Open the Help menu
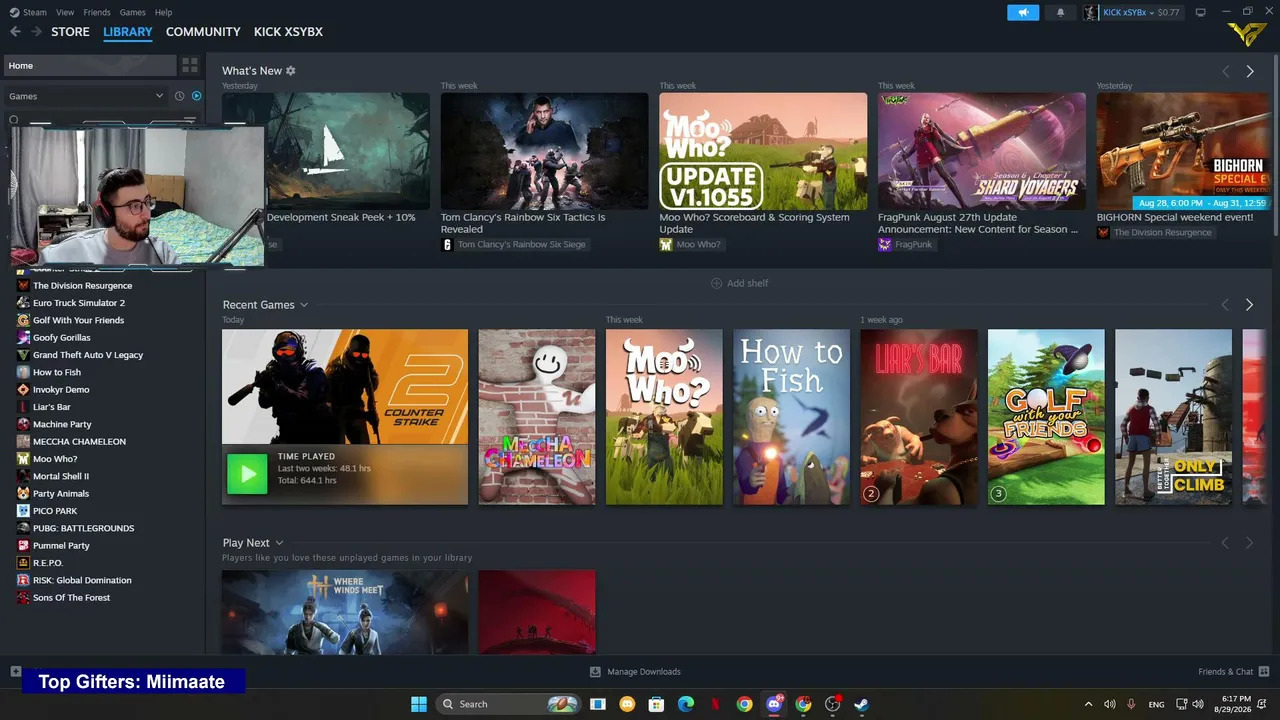 click(x=163, y=13)
